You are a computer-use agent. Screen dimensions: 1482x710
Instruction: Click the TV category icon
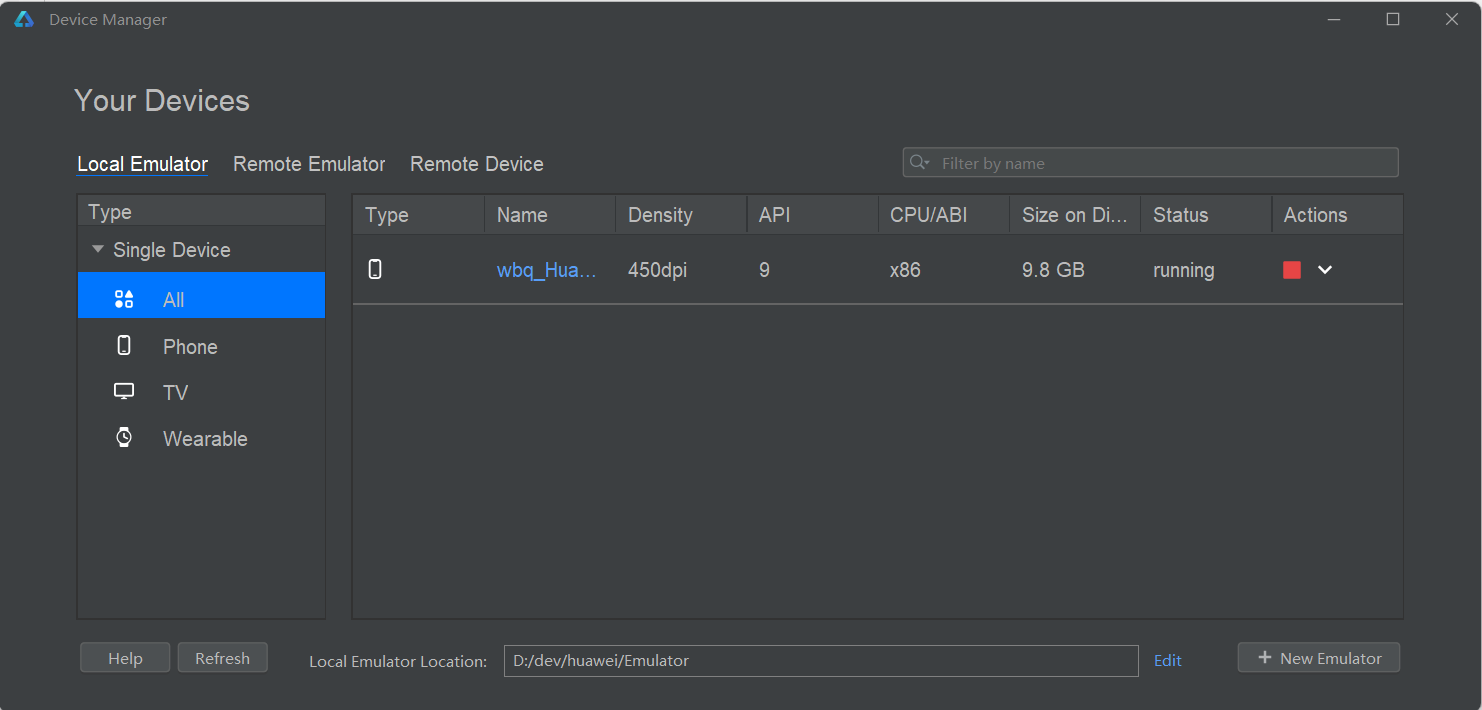[124, 392]
